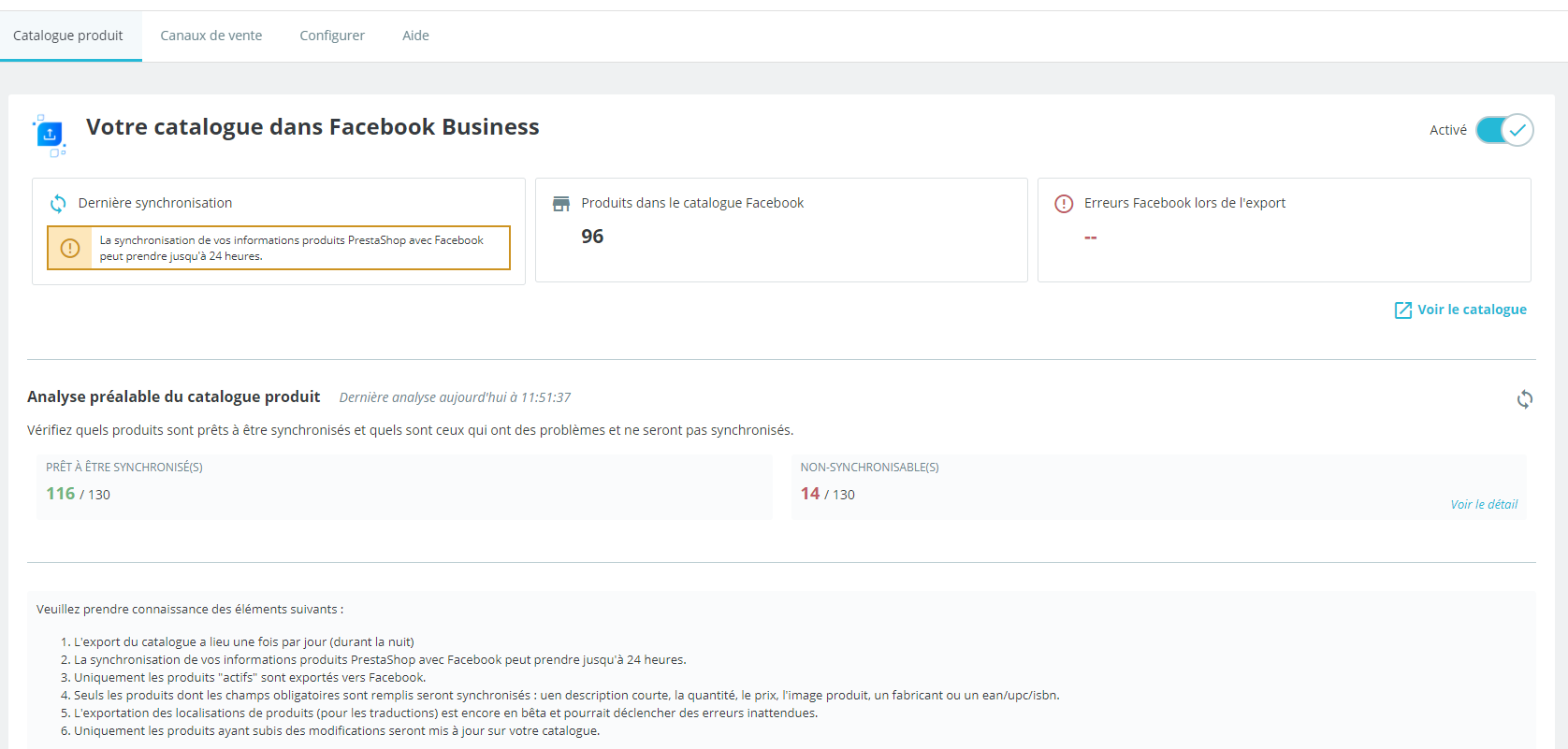Open the Configurer tab
Viewport: 1568px width, 749px height.
(x=332, y=36)
